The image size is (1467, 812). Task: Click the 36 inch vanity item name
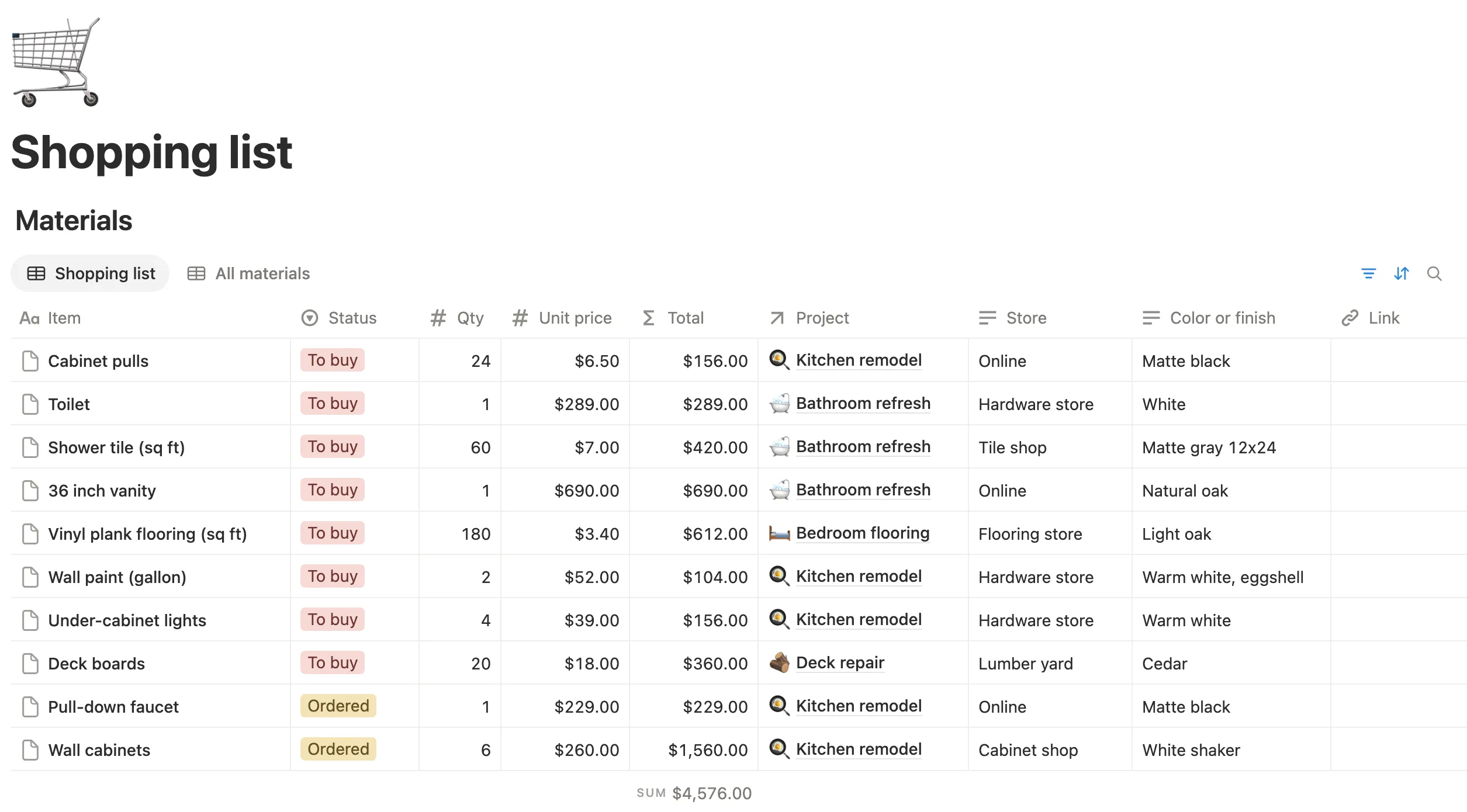(x=102, y=491)
